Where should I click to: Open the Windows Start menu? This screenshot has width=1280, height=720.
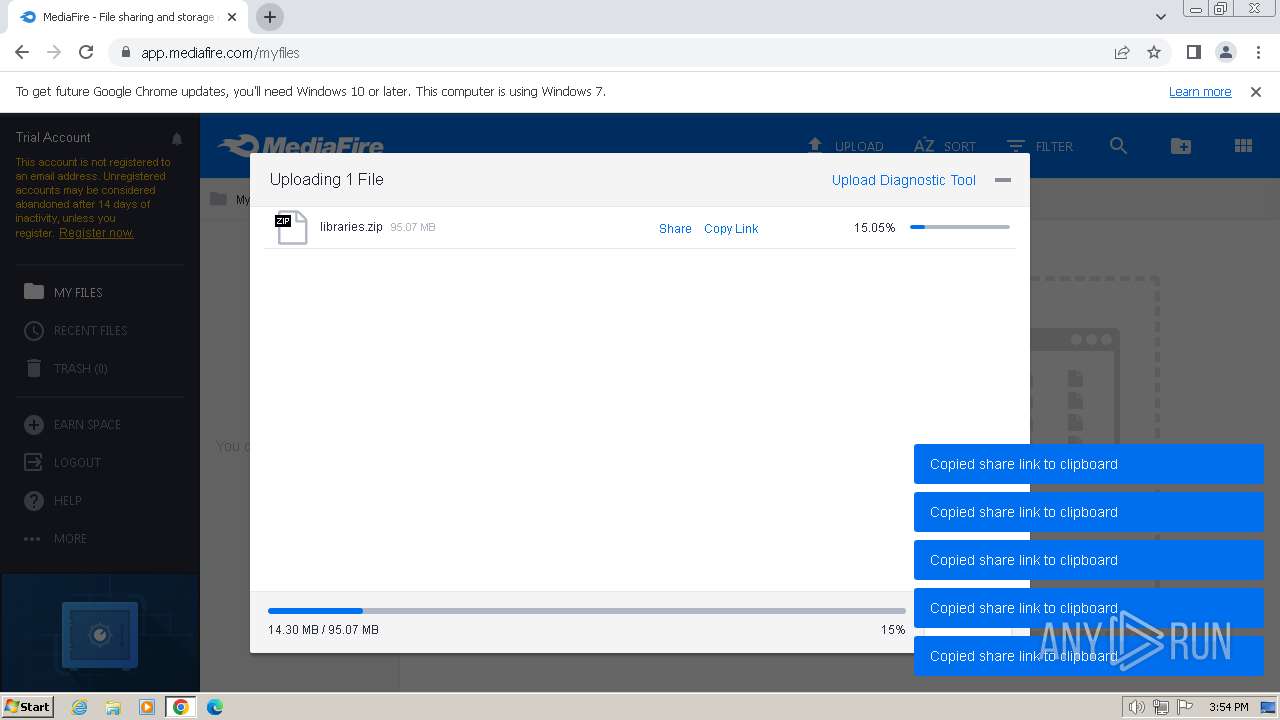pyautogui.click(x=28, y=706)
